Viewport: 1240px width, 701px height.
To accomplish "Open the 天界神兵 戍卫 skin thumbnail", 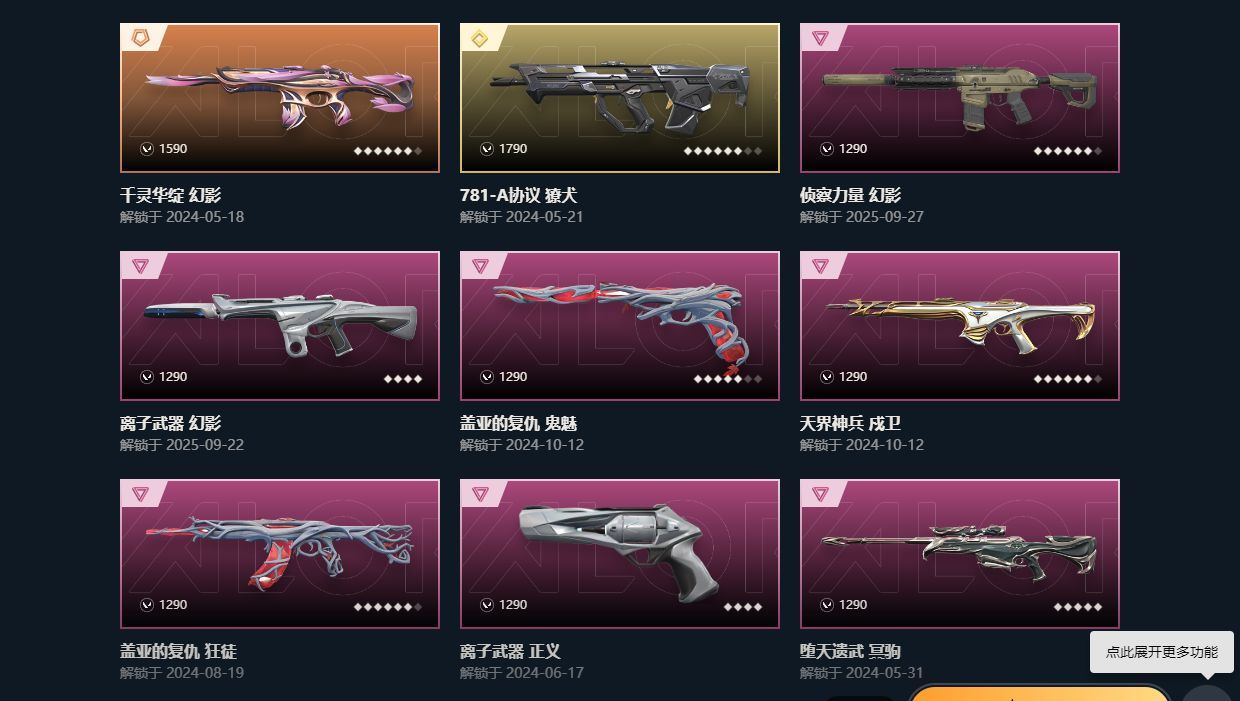I will pos(960,326).
